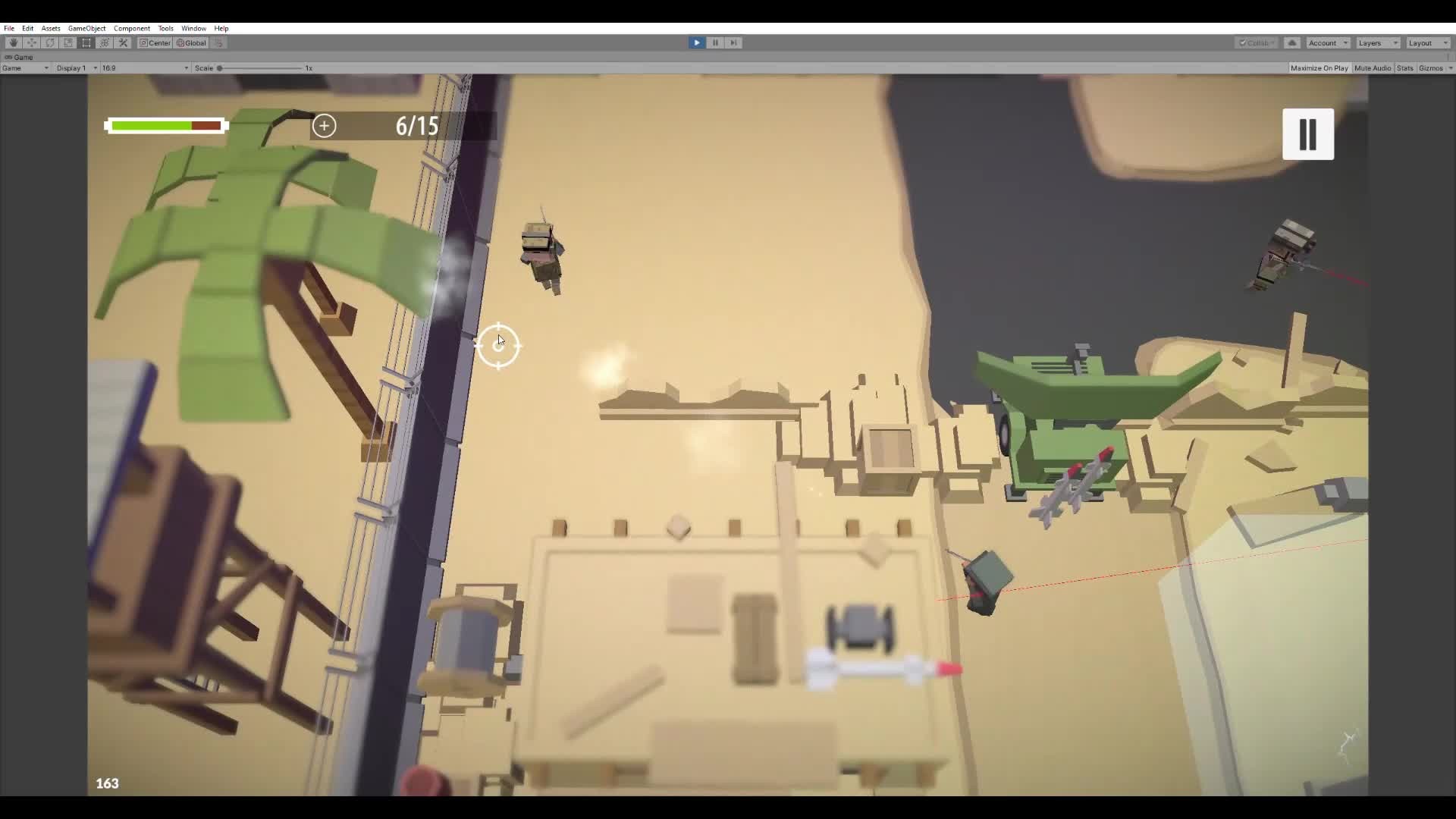The image size is (1456, 819).
Task: Select the Move tool
Action: click(31, 43)
